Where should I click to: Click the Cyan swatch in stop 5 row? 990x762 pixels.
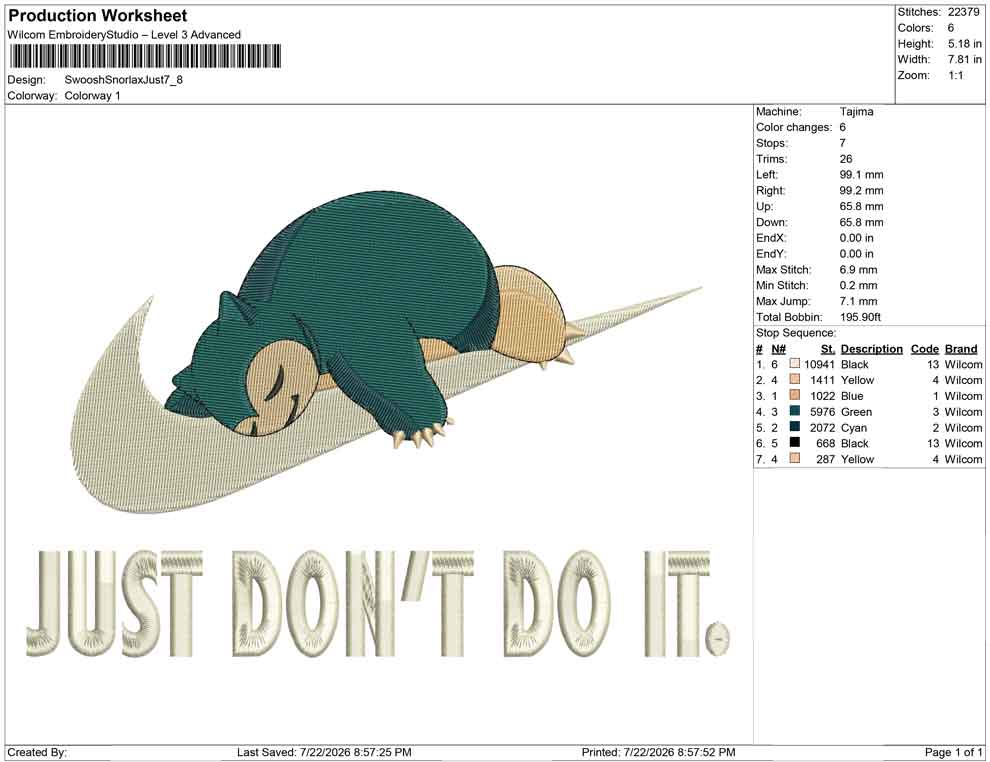pyautogui.click(x=795, y=427)
